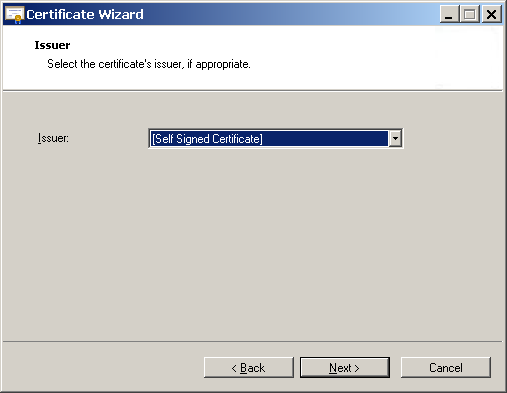Click the separator line above the buttons
This screenshot has height=393, width=507.
[253, 341]
